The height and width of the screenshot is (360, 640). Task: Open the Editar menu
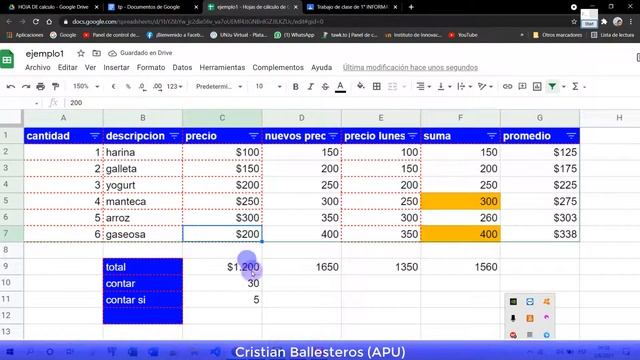(67, 67)
